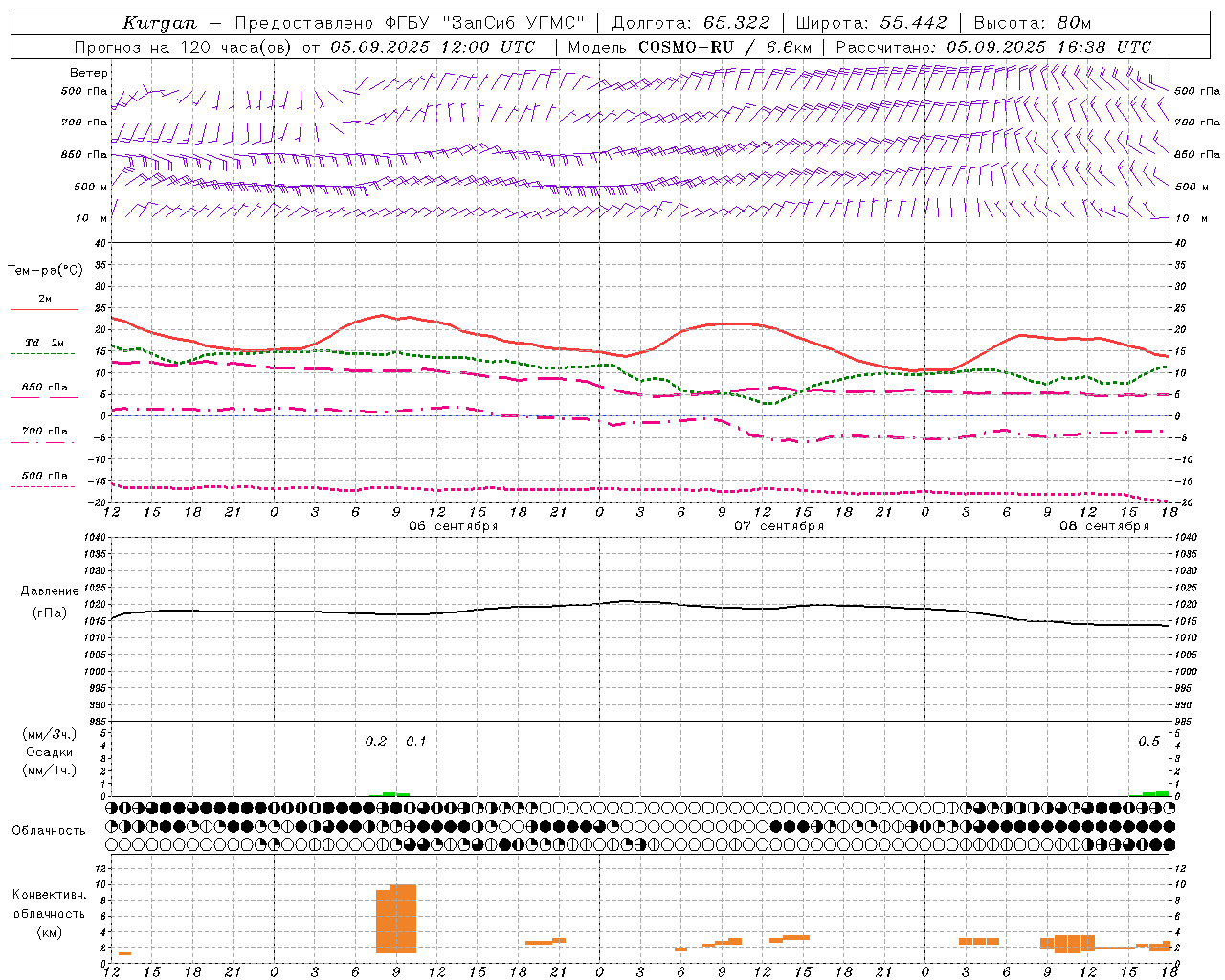Select the 'Долгота: 65.322' header text
Image resolution: width=1225 pixels, height=980 pixels.
point(690,23)
